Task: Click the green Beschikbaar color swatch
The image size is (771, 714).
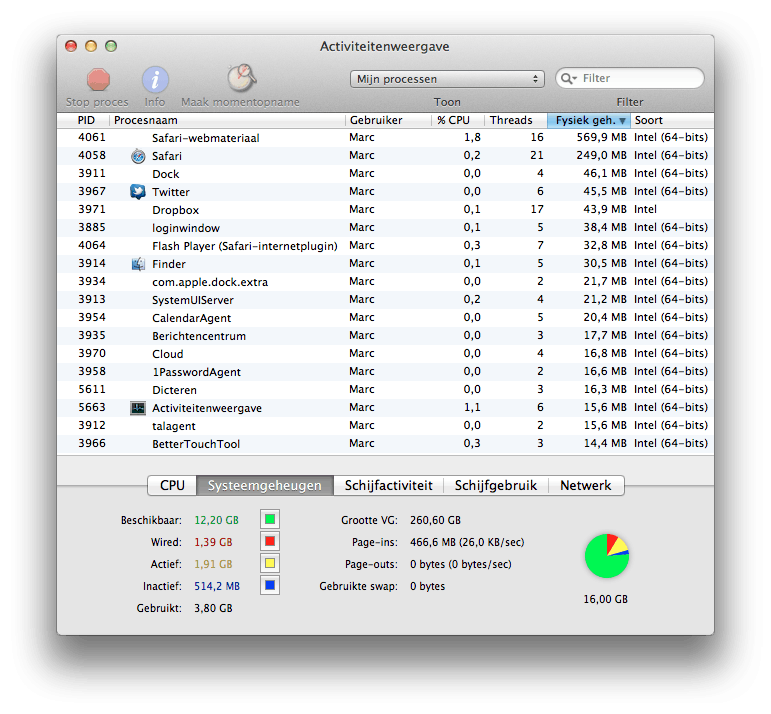Action: [270, 519]
